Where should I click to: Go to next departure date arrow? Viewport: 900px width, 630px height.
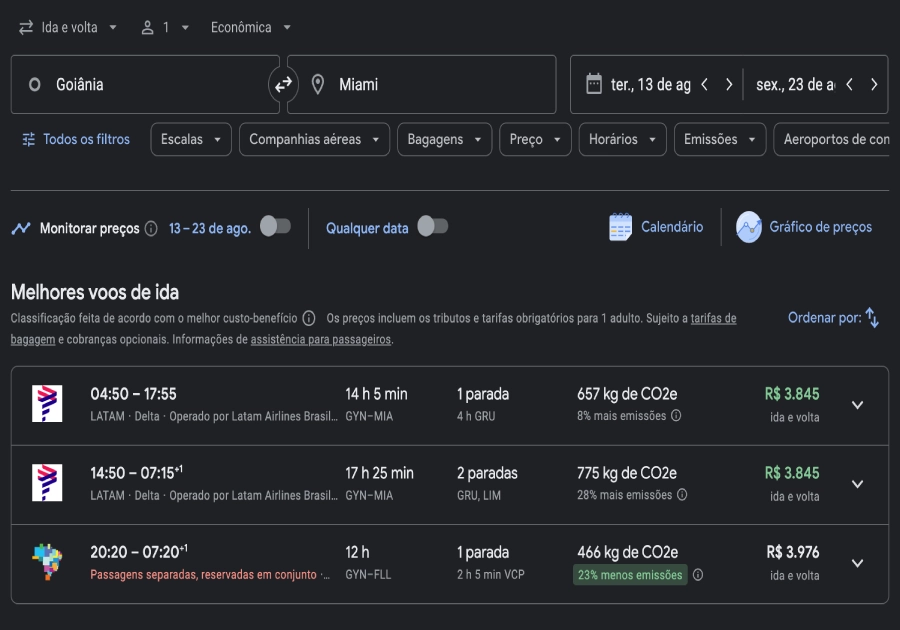(729, 85)
